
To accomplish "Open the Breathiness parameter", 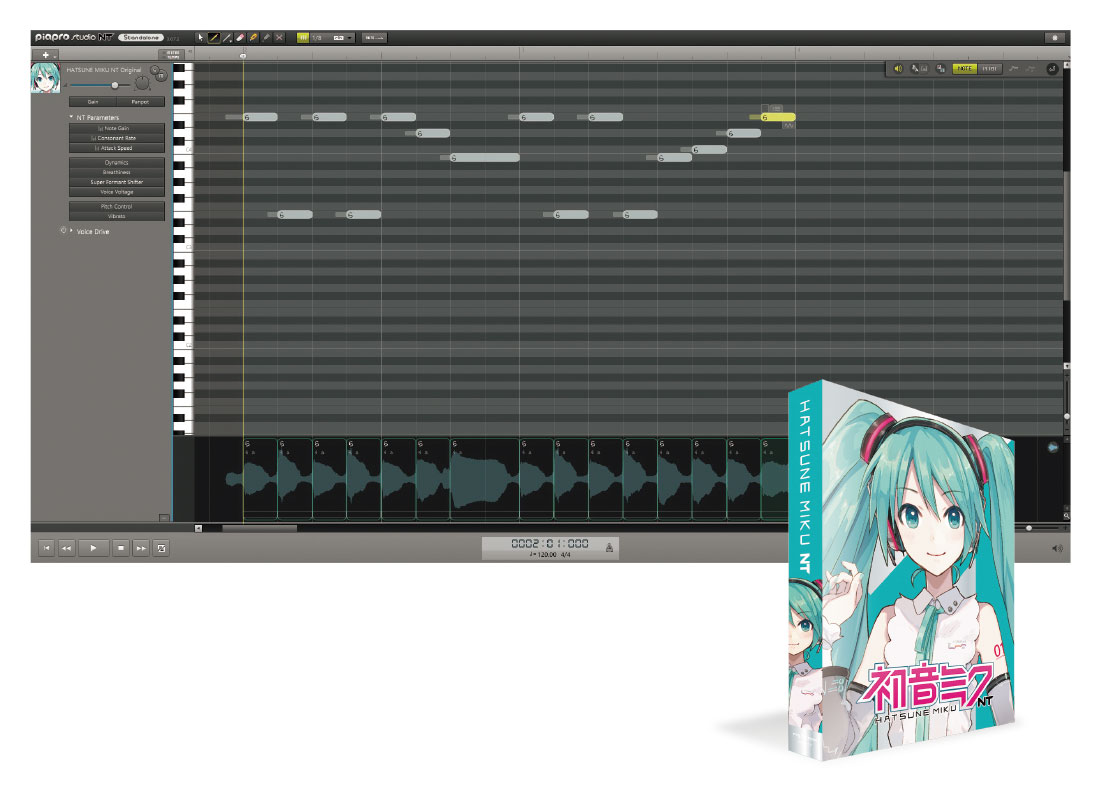I will point(117,172).
